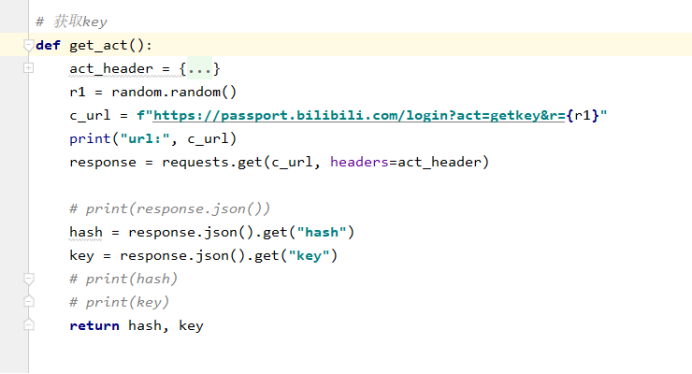Click fold end marker beside return line
The width and height of the screenshot is (692, 374).
coord(28,325)
